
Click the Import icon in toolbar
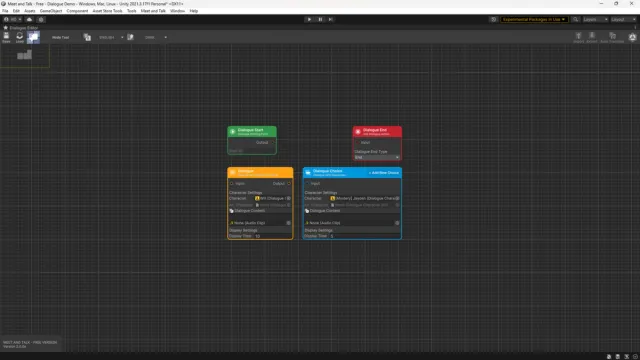578,37
